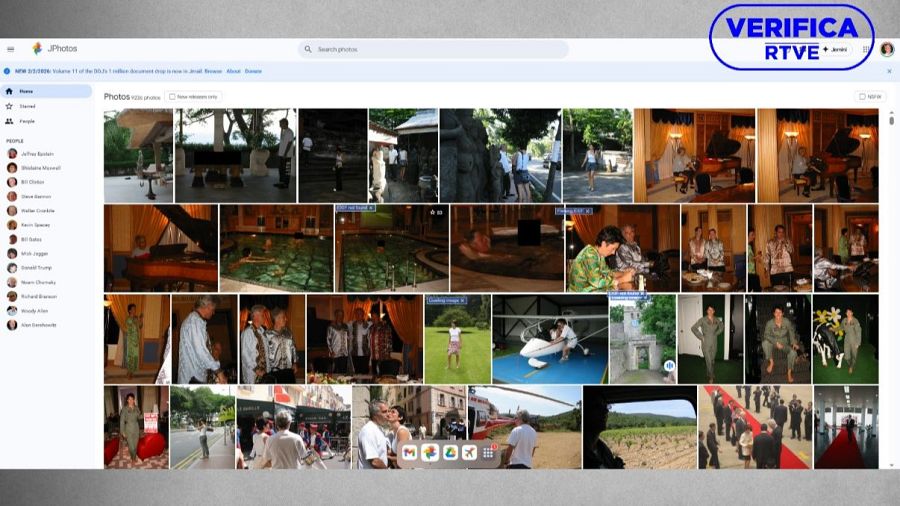The image size is (900, 506).
Task: Click the Home house icon
Action: [x=9, y=91]
